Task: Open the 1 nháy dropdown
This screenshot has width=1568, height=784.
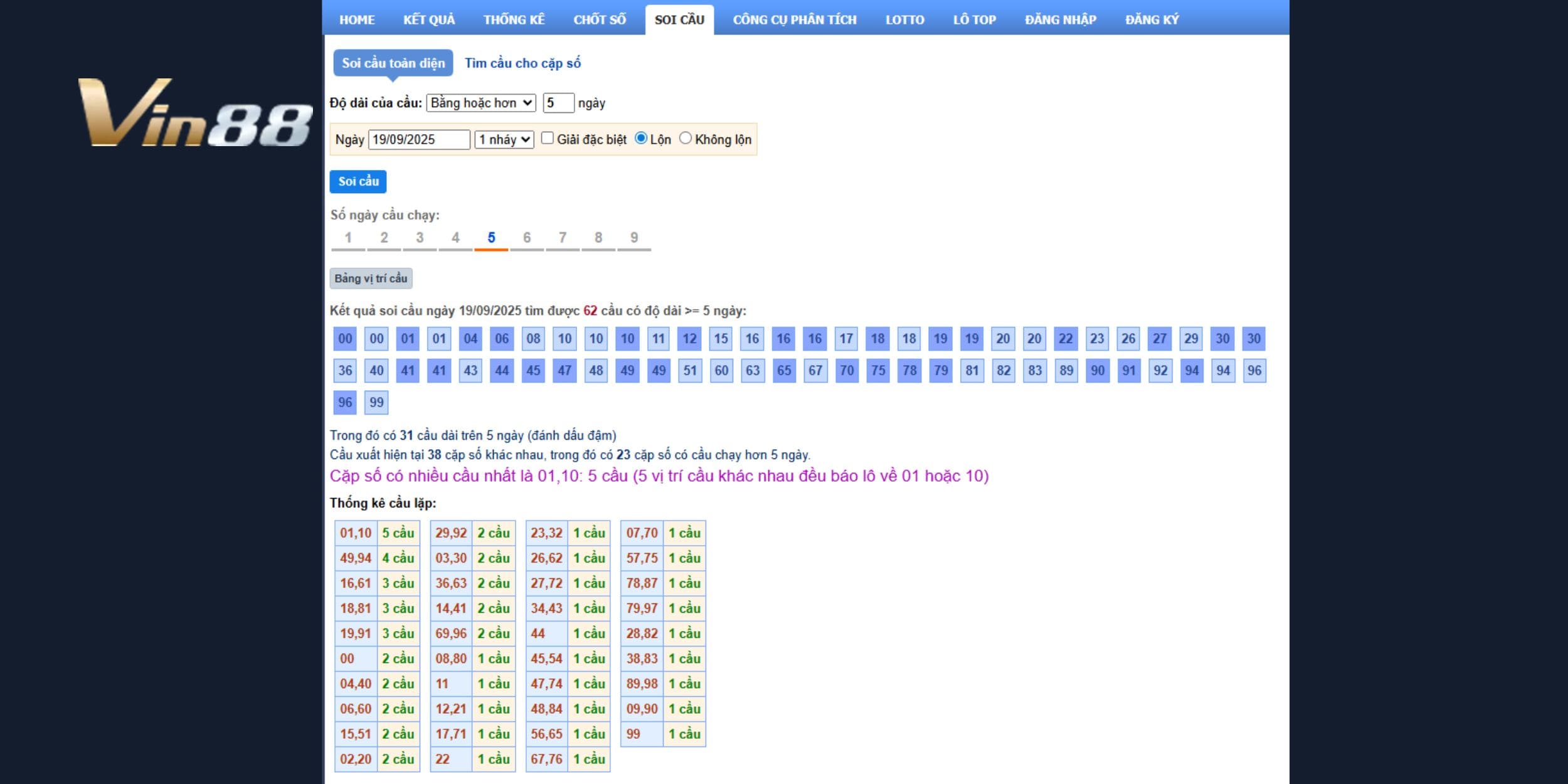Action: tap(504, 139)
